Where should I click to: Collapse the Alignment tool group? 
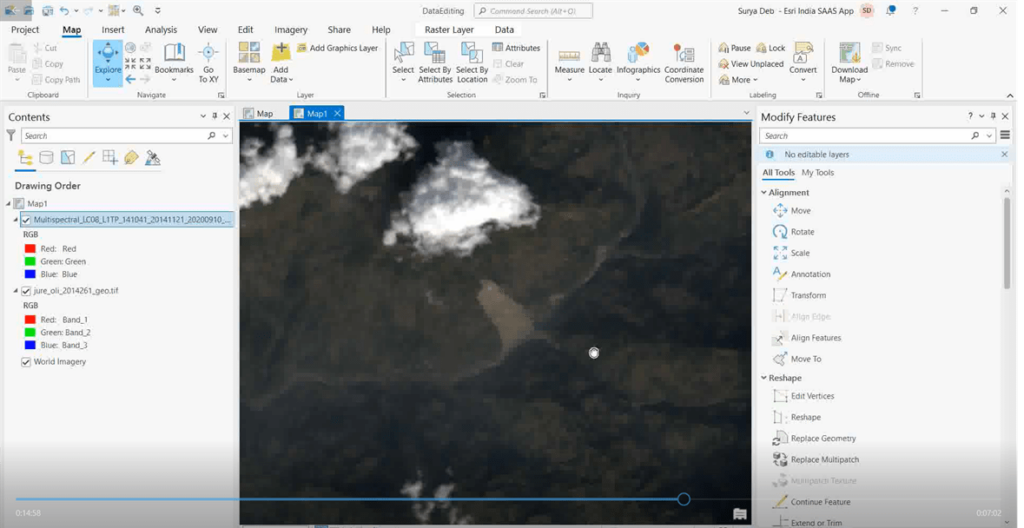pyautogui.click(x=764, y=192)
